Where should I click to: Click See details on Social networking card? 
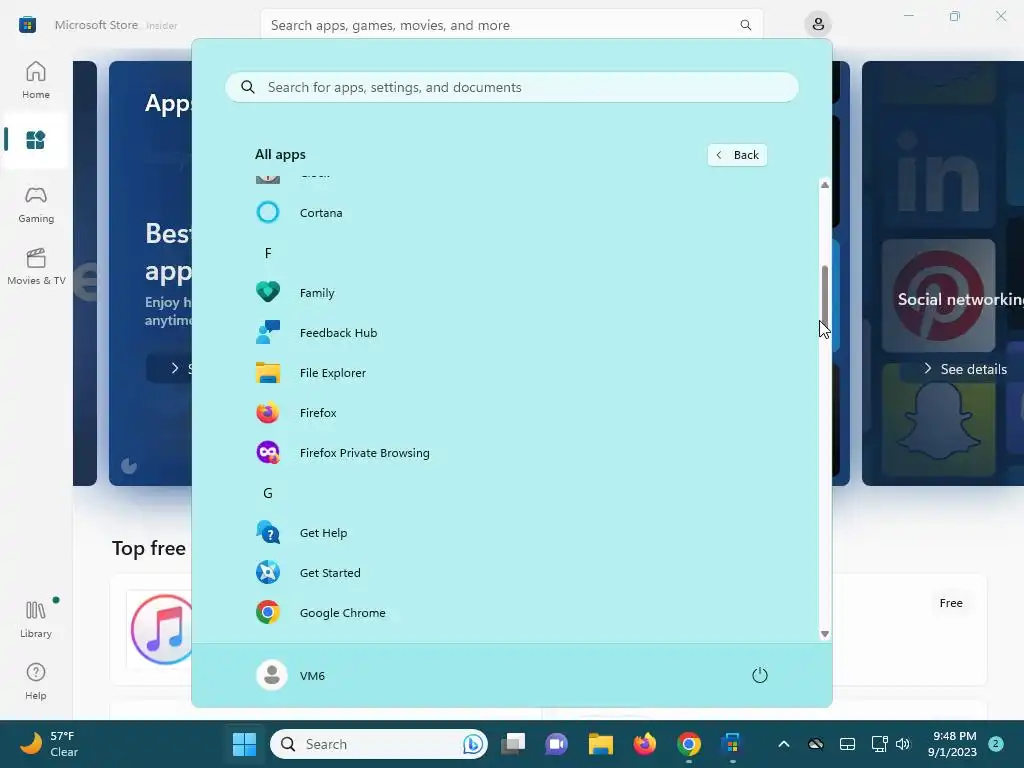click(x=965, y=369)
